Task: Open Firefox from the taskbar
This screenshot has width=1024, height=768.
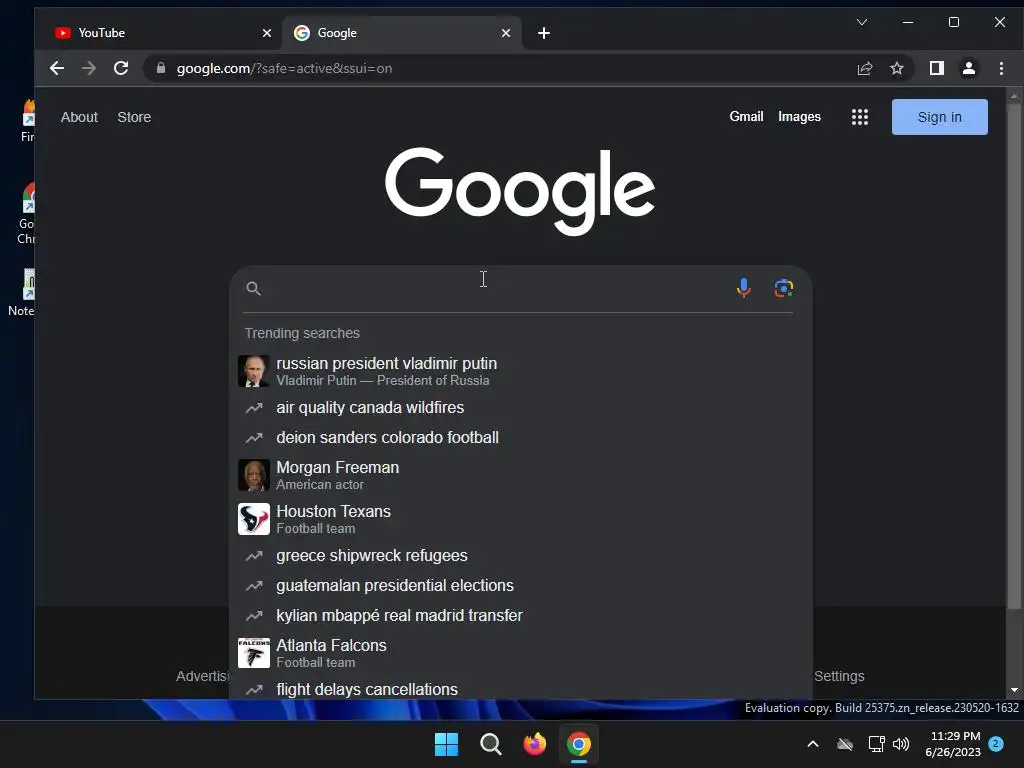Action: pyautogui.click(x=535, y=744)
